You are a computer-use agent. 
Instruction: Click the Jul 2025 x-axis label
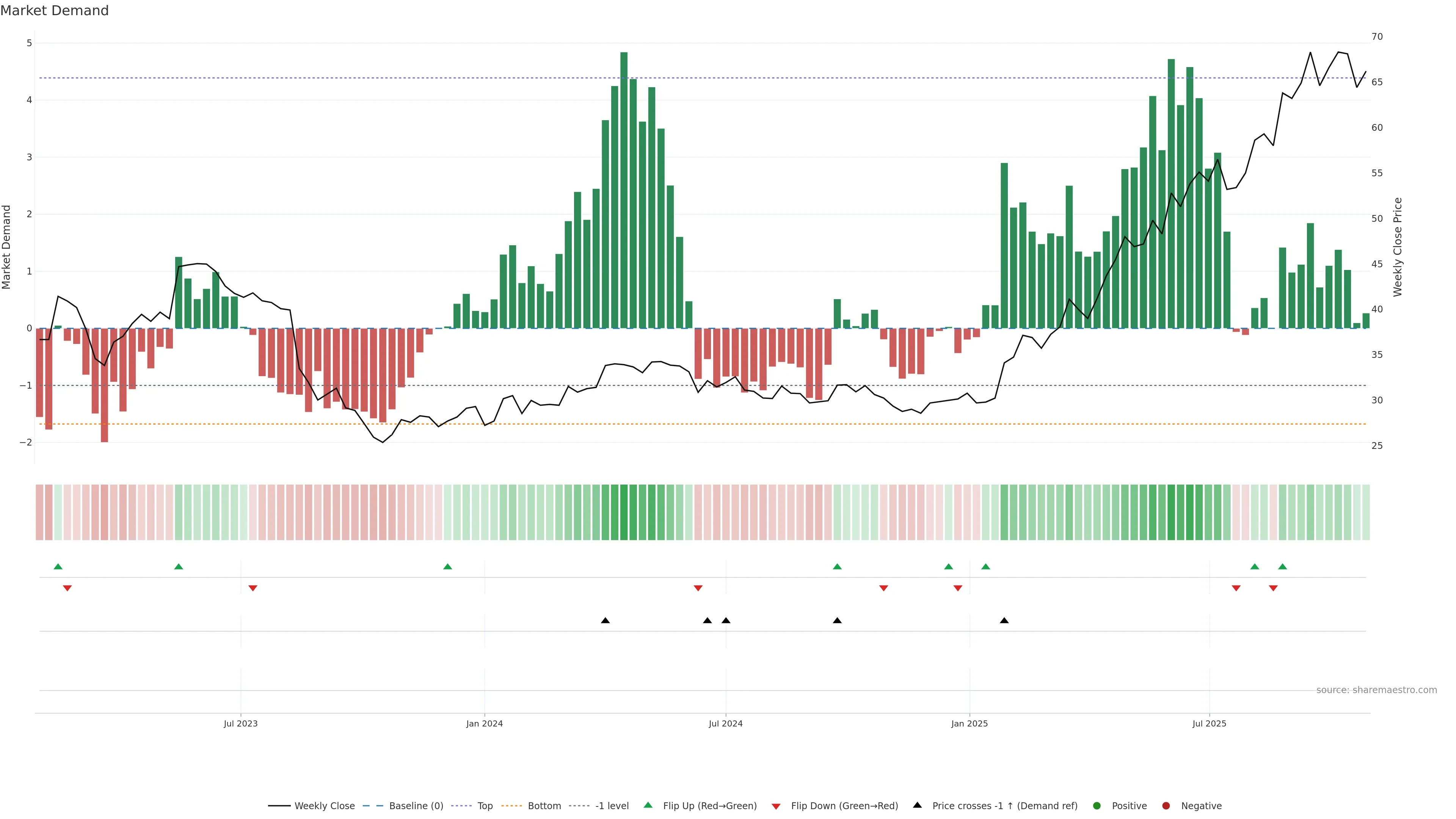1209,723
